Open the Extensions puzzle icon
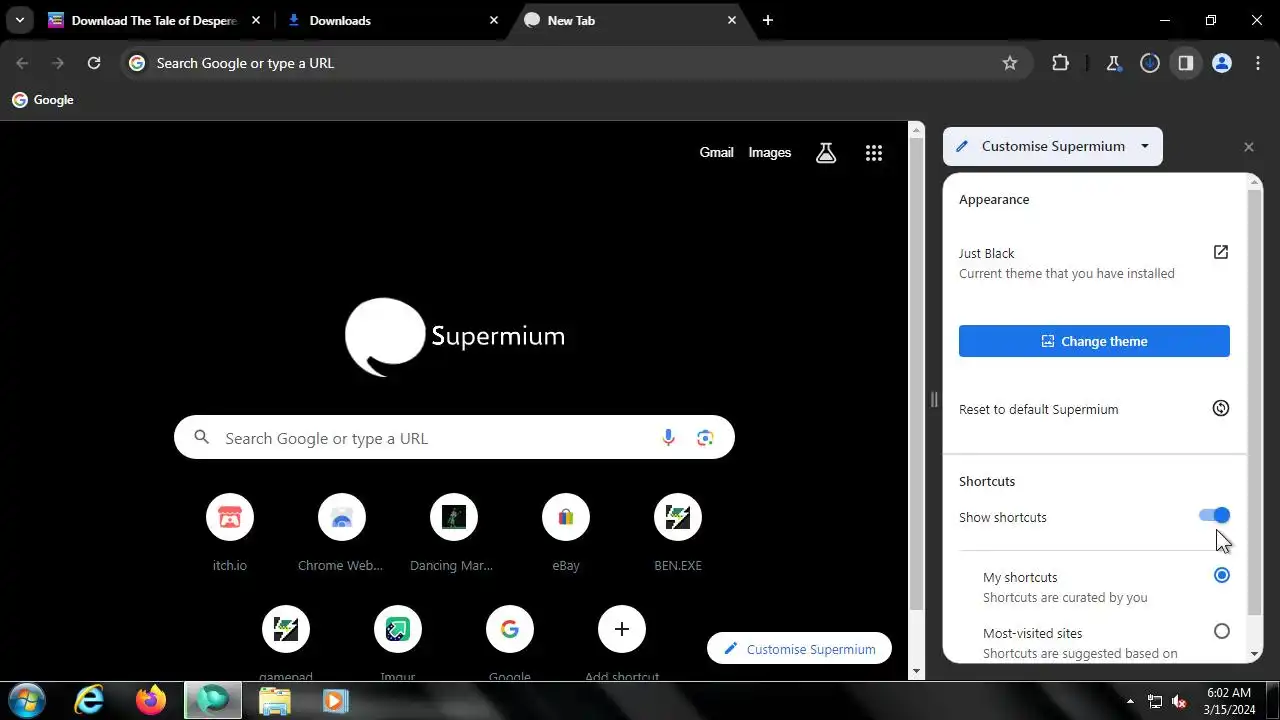The image size is (1280, 720). click(x=1061, y=63)
